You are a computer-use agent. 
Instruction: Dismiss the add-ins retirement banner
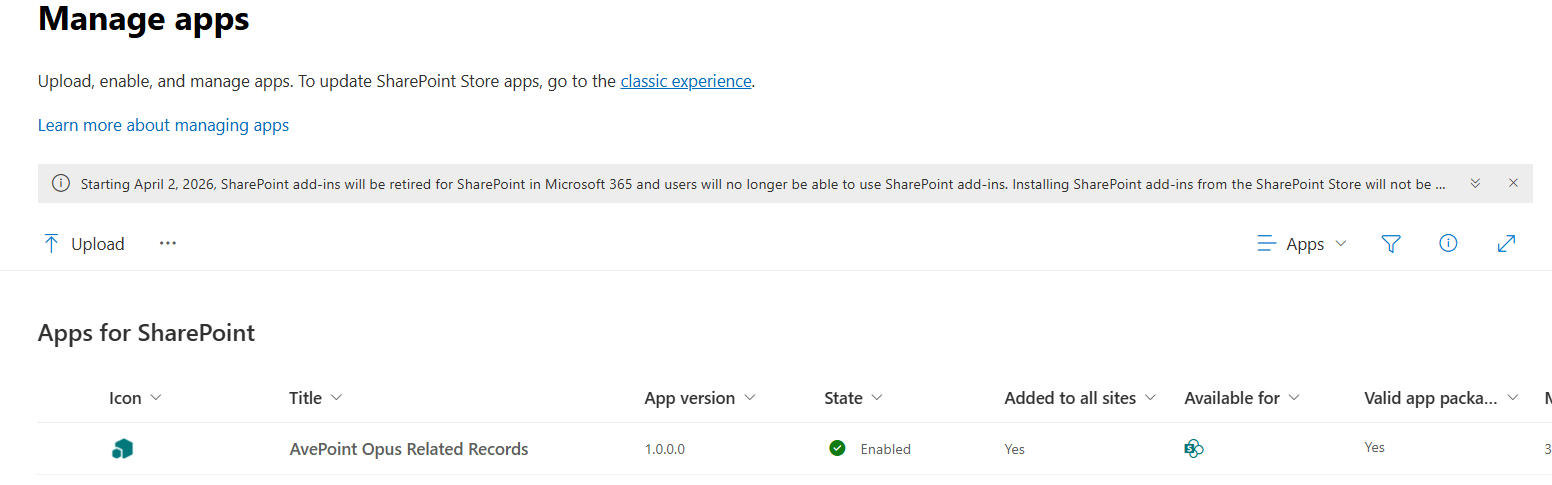pos(1513,183)
